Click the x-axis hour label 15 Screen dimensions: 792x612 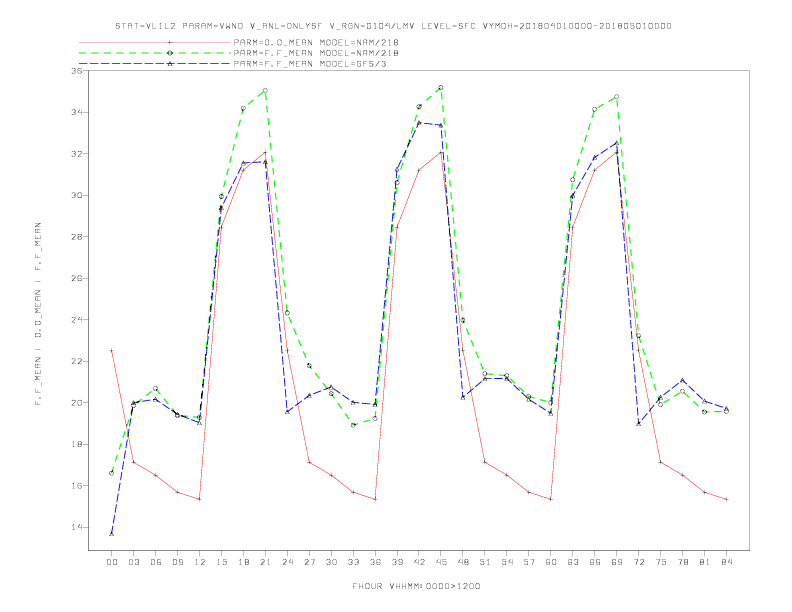click(x=221, y=562)
